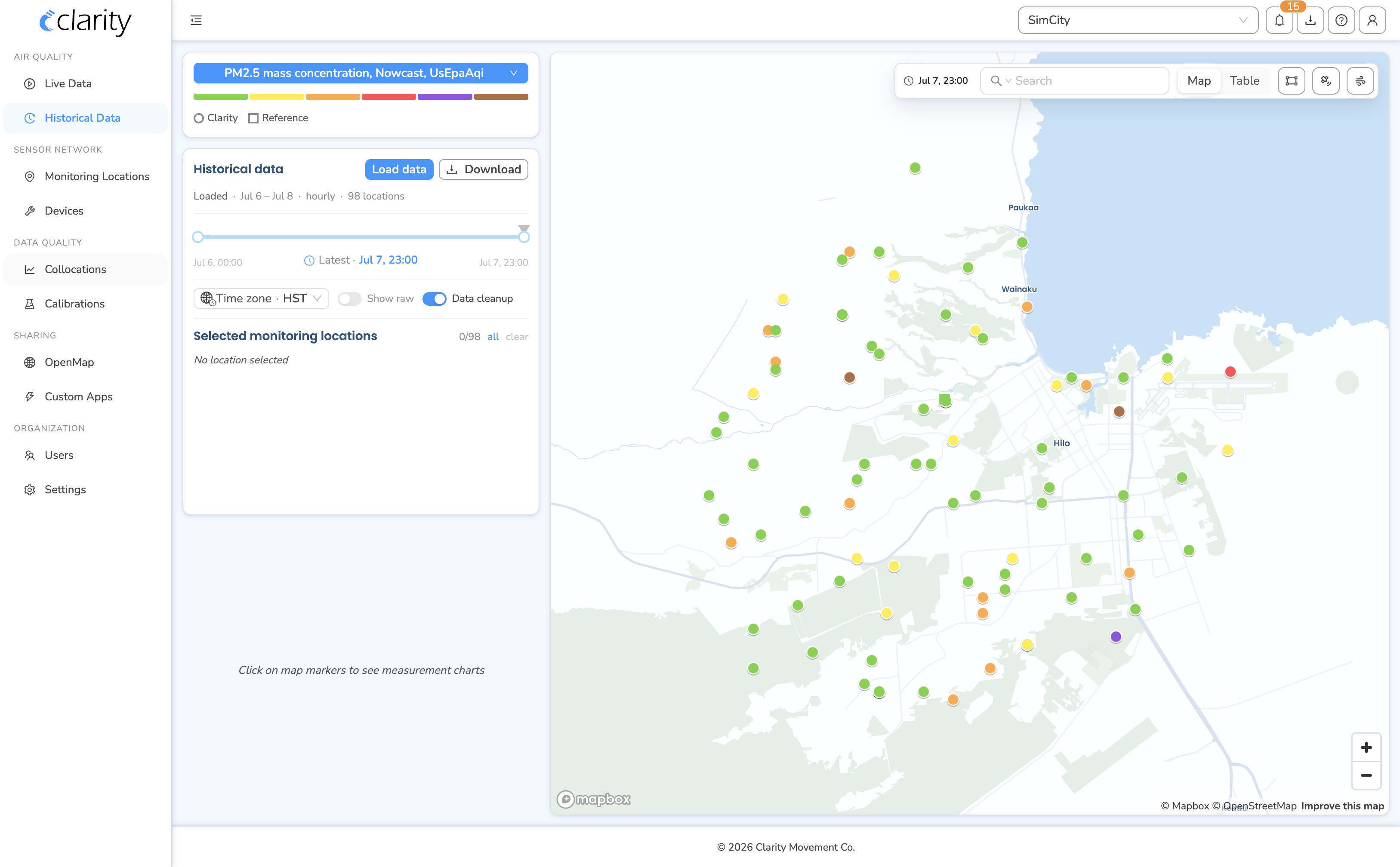Focus the map Search input field
This screenshot has width=1400, height=867.
(1074, 81)
